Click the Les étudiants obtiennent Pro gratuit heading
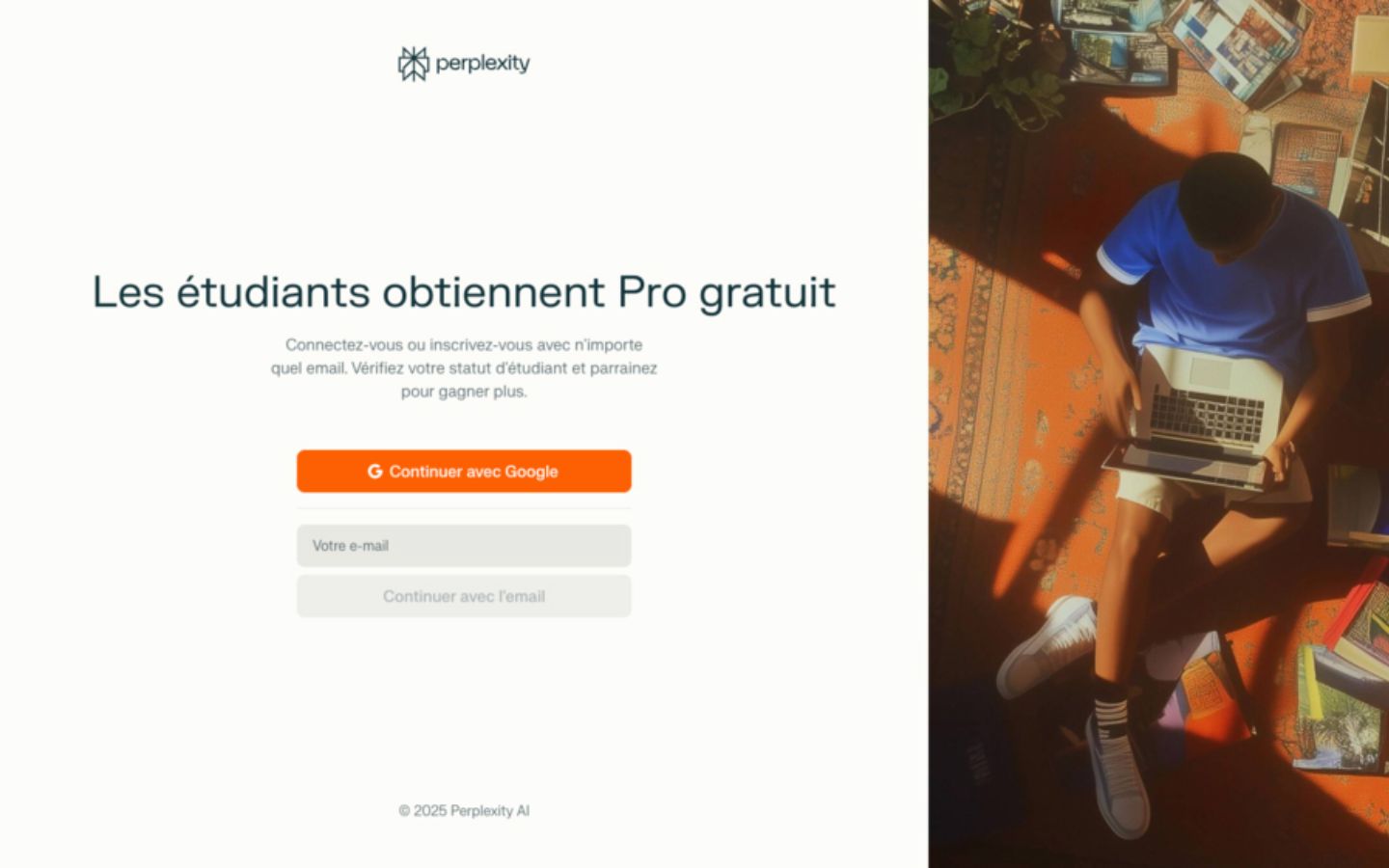 click(x=464, y=292)
